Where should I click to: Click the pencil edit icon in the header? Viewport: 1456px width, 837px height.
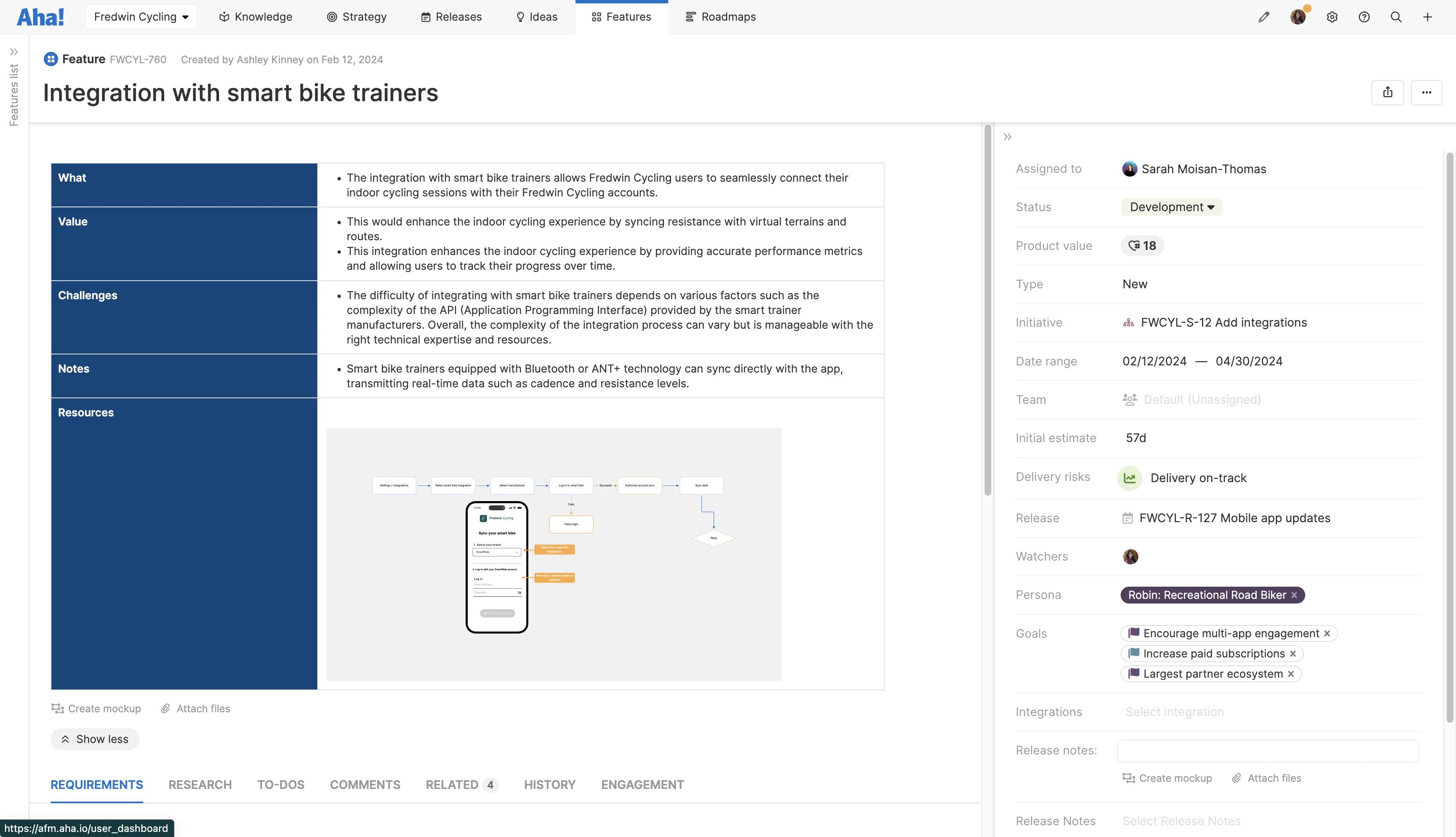[x=1264, y=17]
